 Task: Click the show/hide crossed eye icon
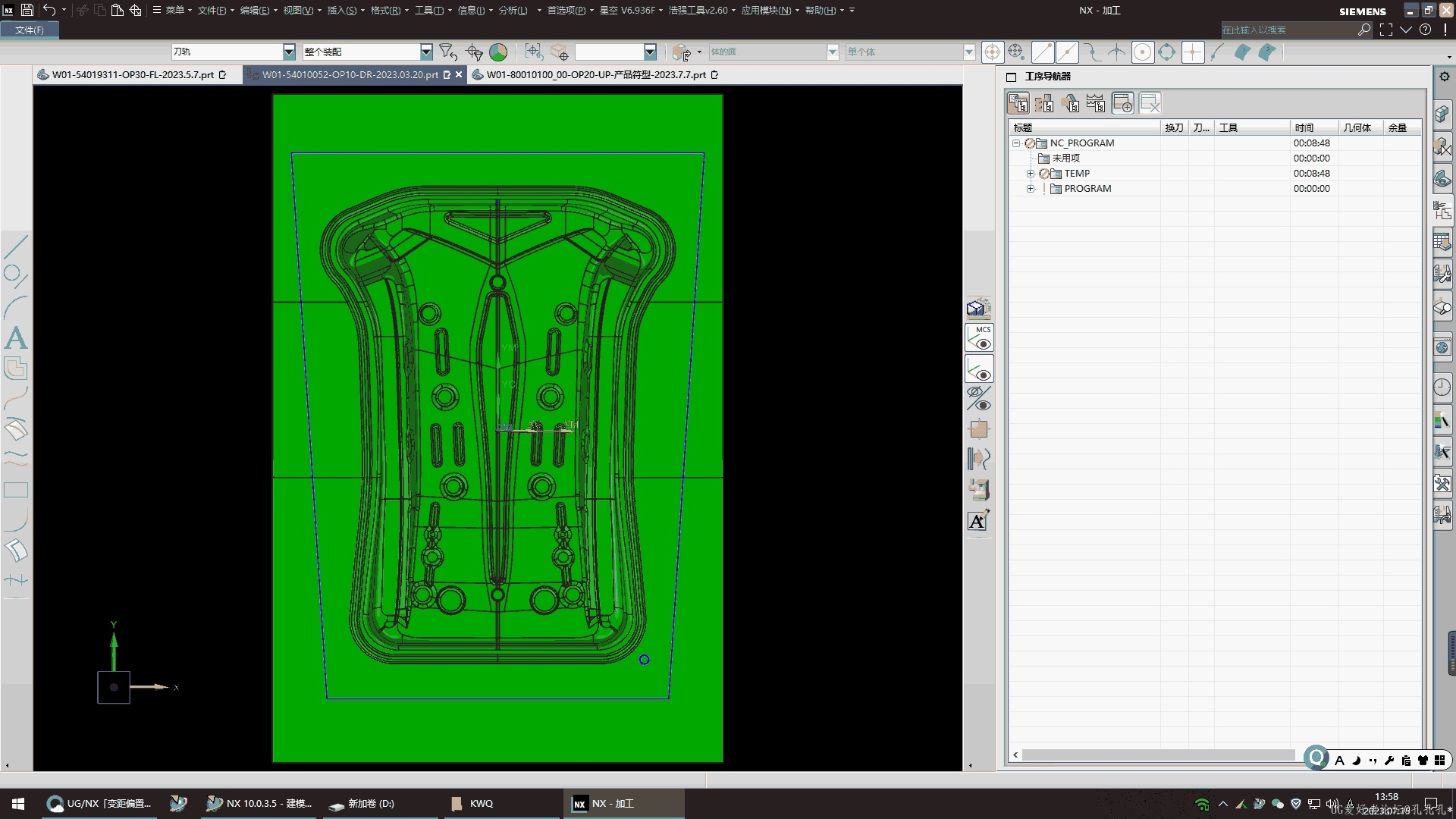pyautogui.click(x=979, y=398)
